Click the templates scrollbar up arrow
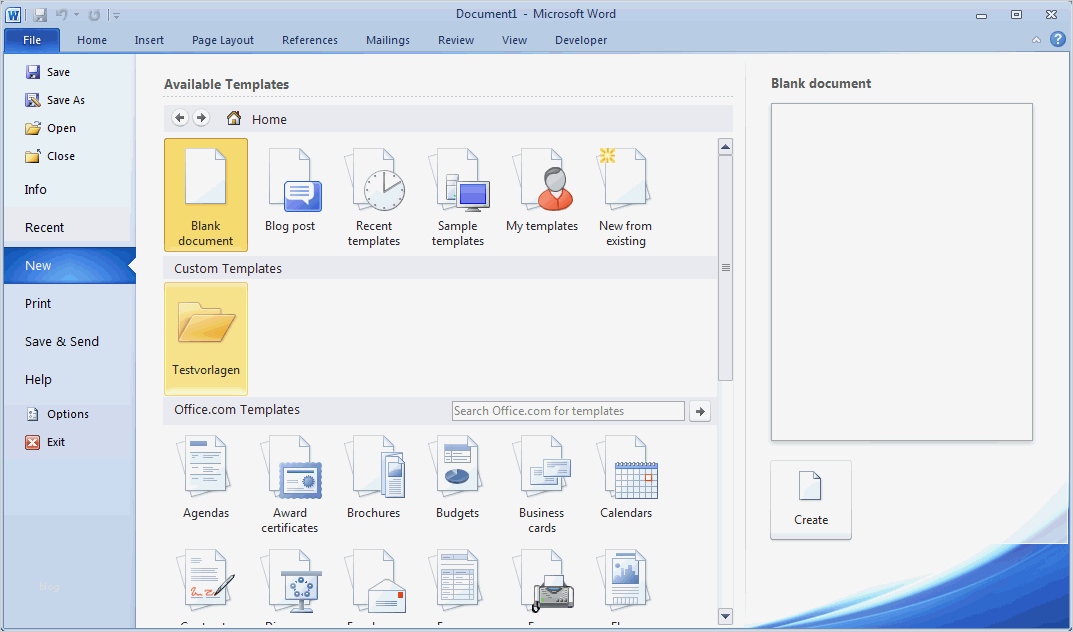This screenshot has height=632, width=1073. point(725,146)
